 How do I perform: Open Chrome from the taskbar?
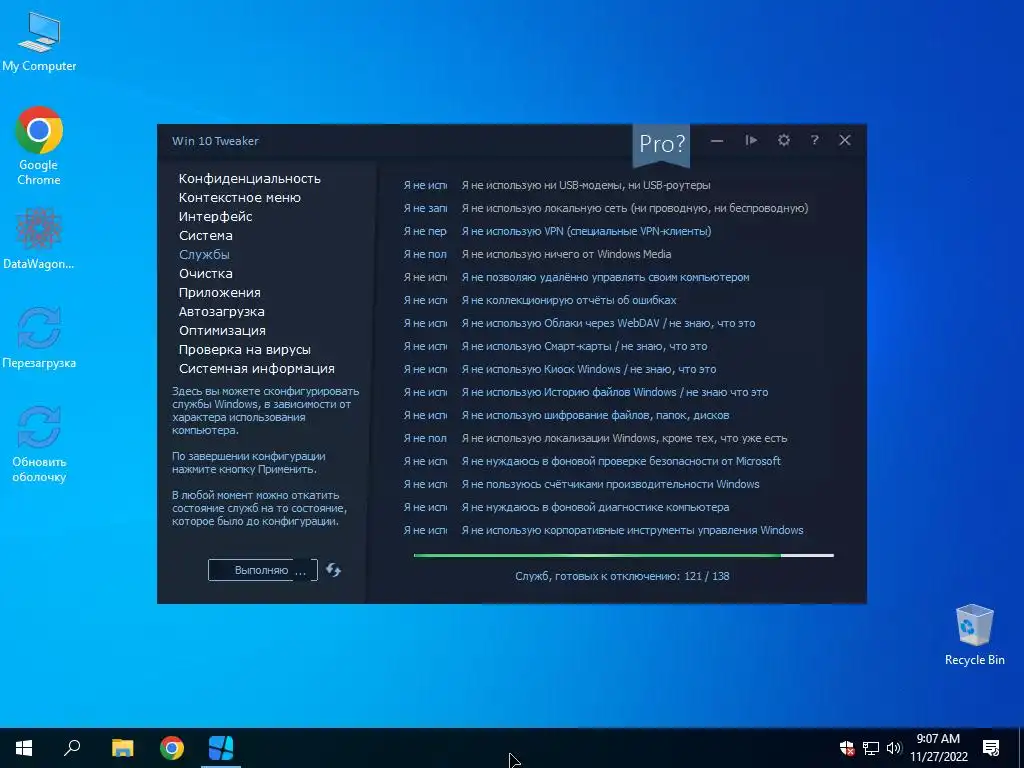pyautogui.click(x=172, y=748)
